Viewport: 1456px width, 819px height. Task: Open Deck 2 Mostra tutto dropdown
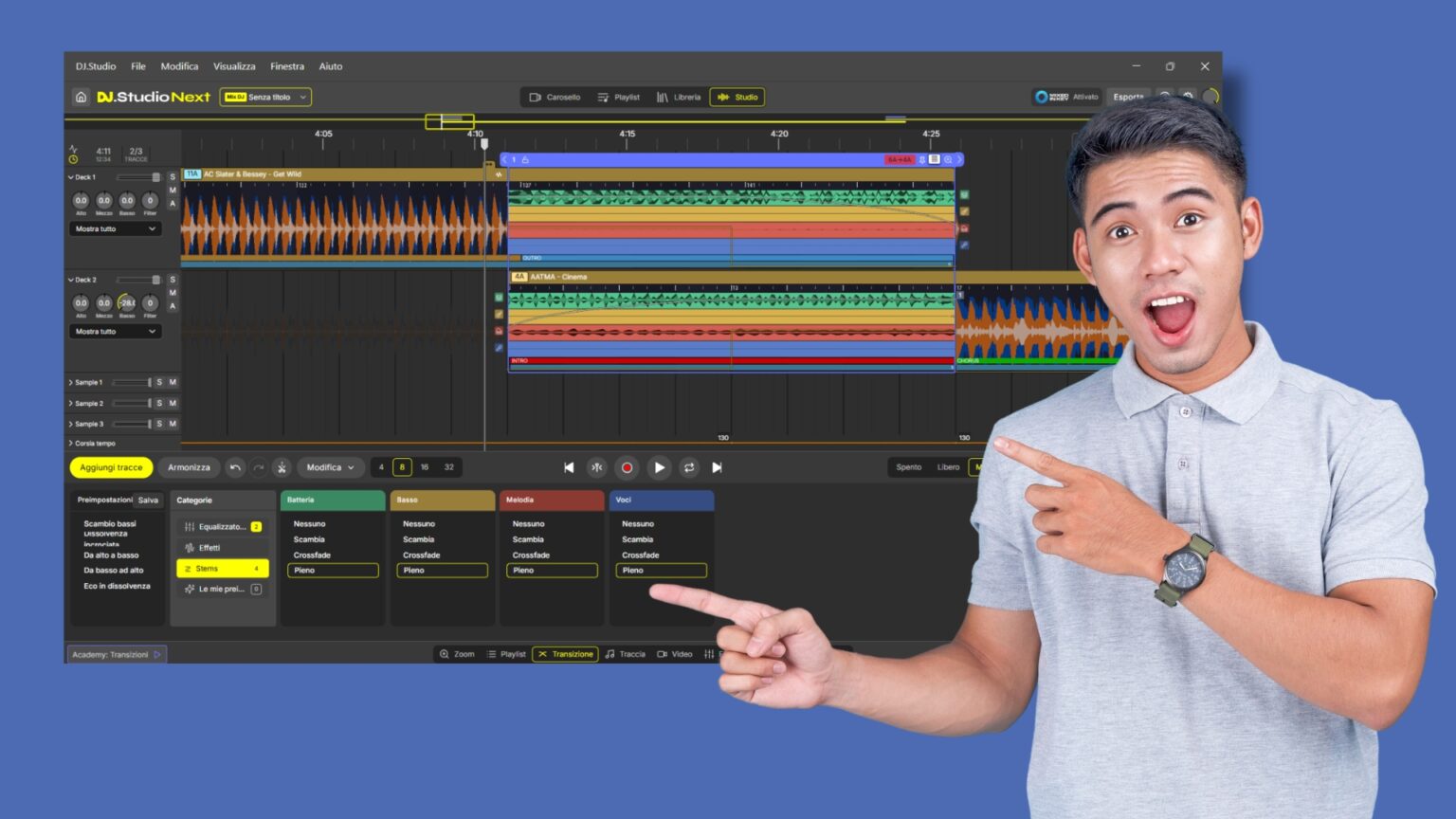tap(115, 331)
